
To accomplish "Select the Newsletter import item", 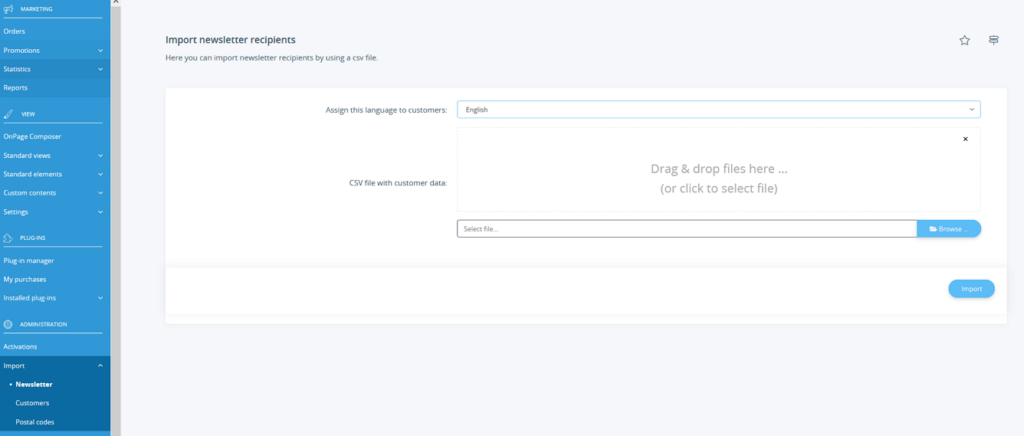I will [34, 384].
